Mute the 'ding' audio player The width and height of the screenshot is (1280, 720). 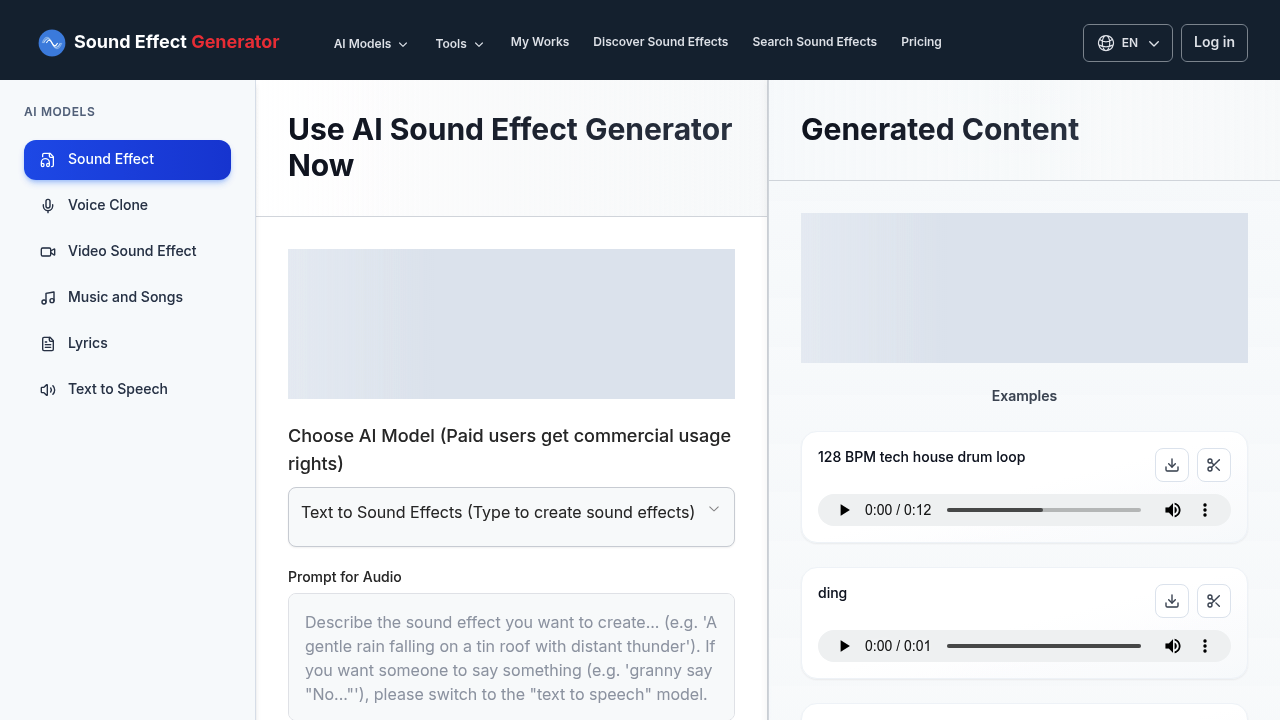(1172, 646)
